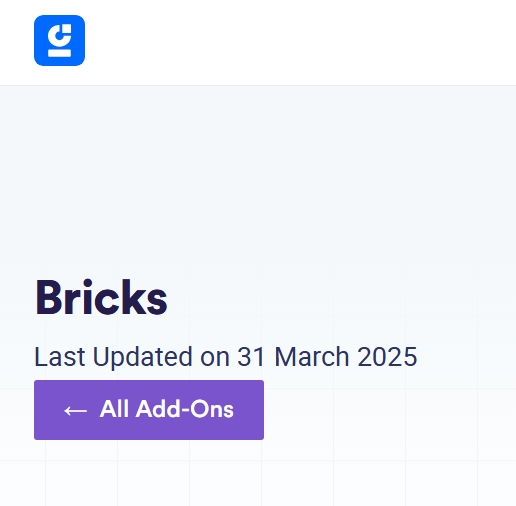Click the blue site logo in the header
516x506 pixels.
click(x=59, y=40)
